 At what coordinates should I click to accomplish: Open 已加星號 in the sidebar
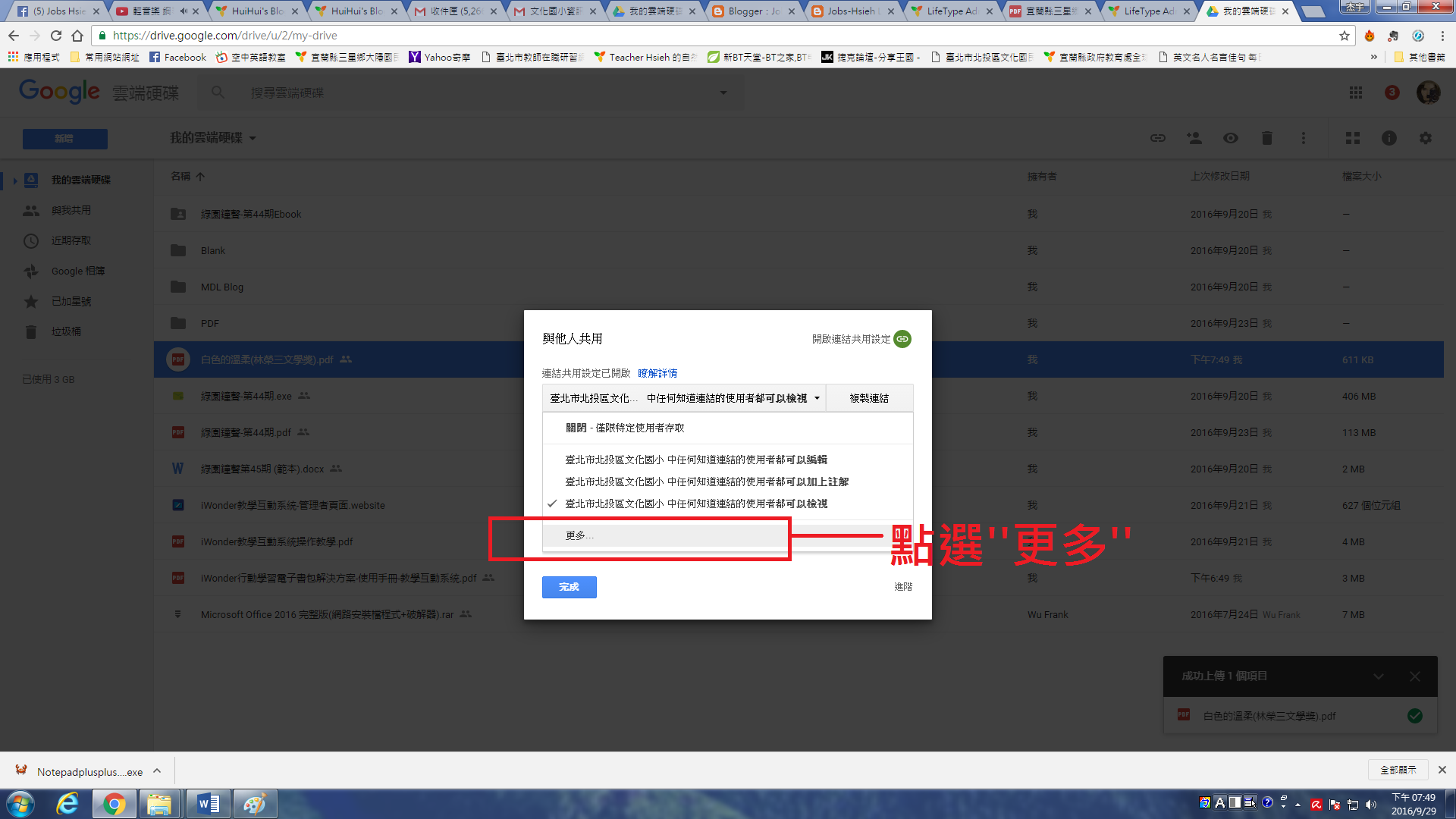71,301
